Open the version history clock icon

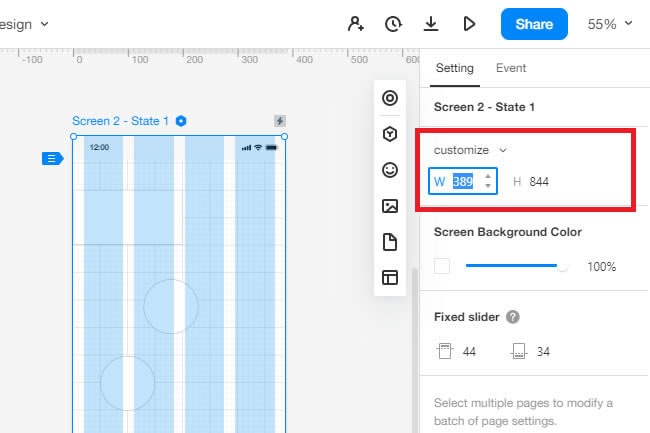pyautogui.click(x=393, y=24)
